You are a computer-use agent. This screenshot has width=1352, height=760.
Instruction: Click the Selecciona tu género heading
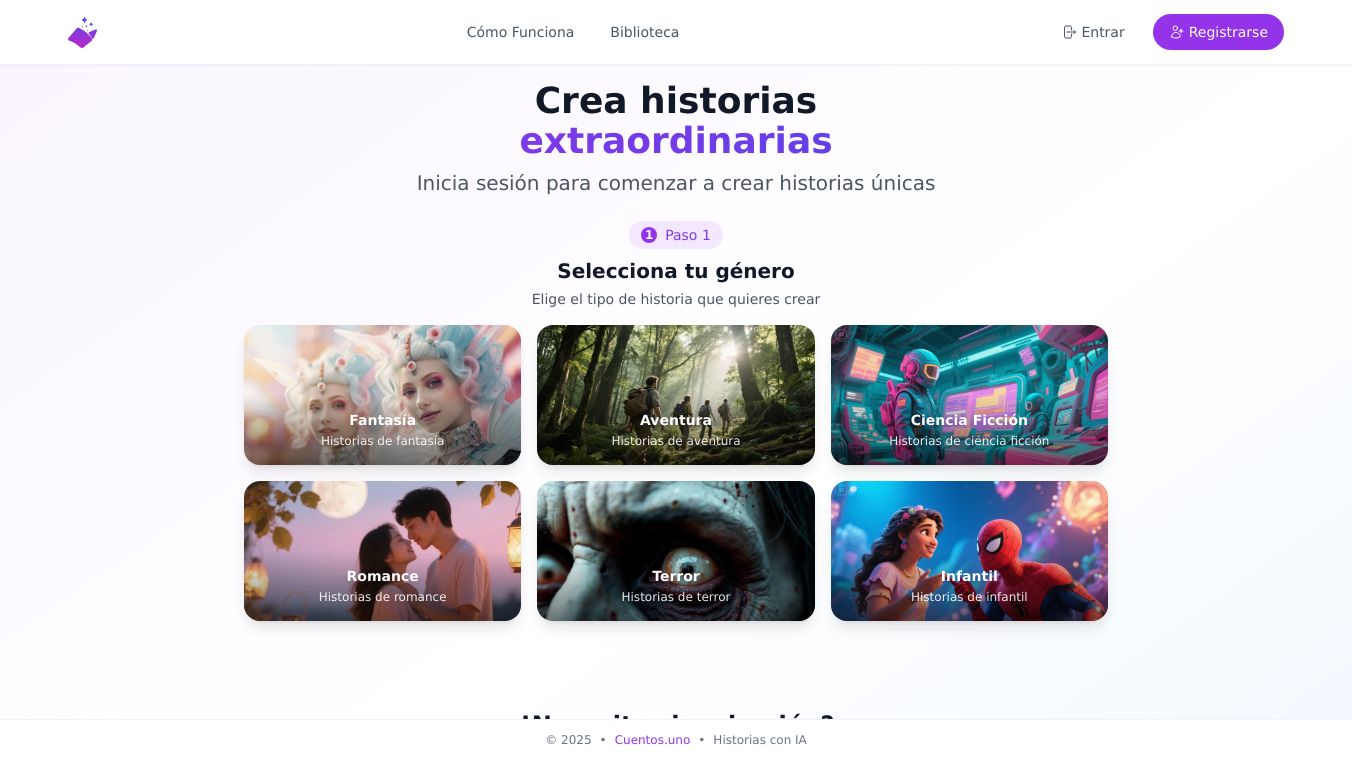point(676,271)
